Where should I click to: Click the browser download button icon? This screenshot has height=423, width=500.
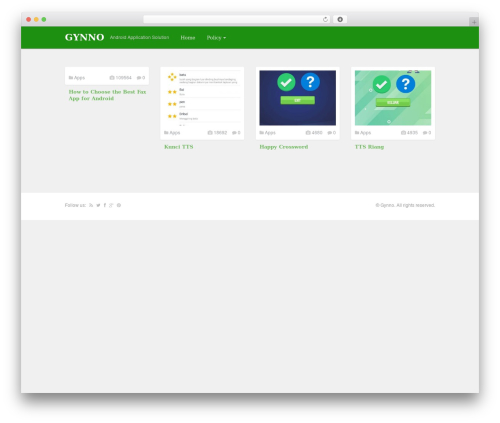click(340, 20)
